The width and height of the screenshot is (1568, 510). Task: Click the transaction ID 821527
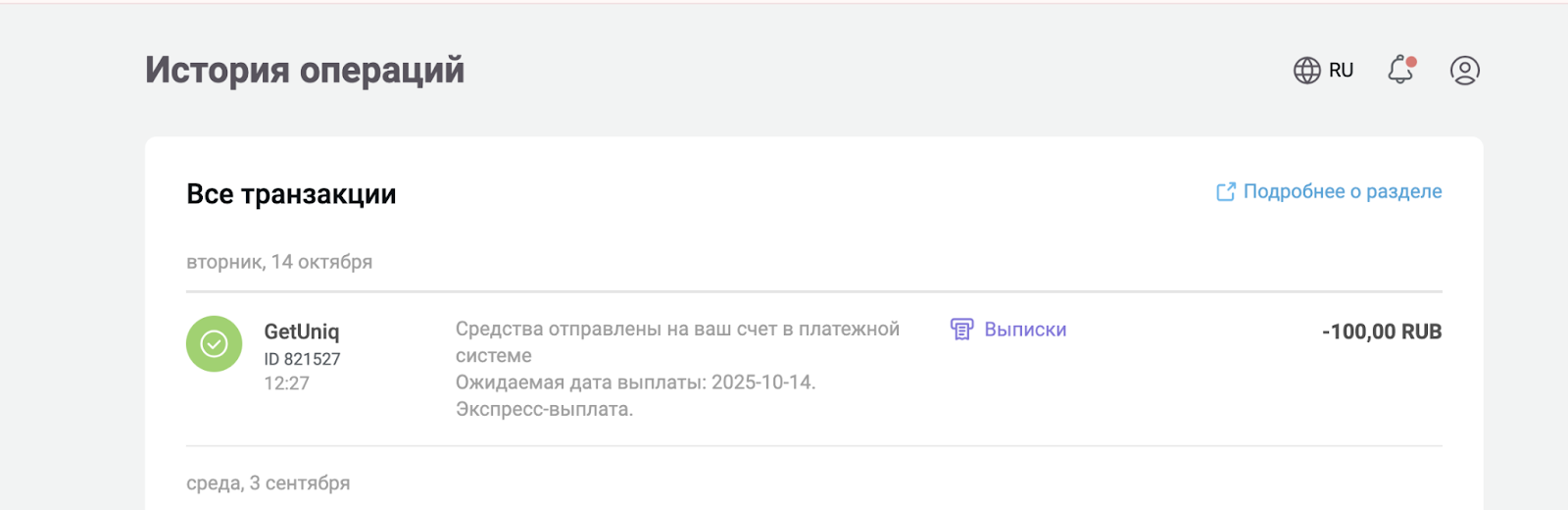(x=302, y=359)
